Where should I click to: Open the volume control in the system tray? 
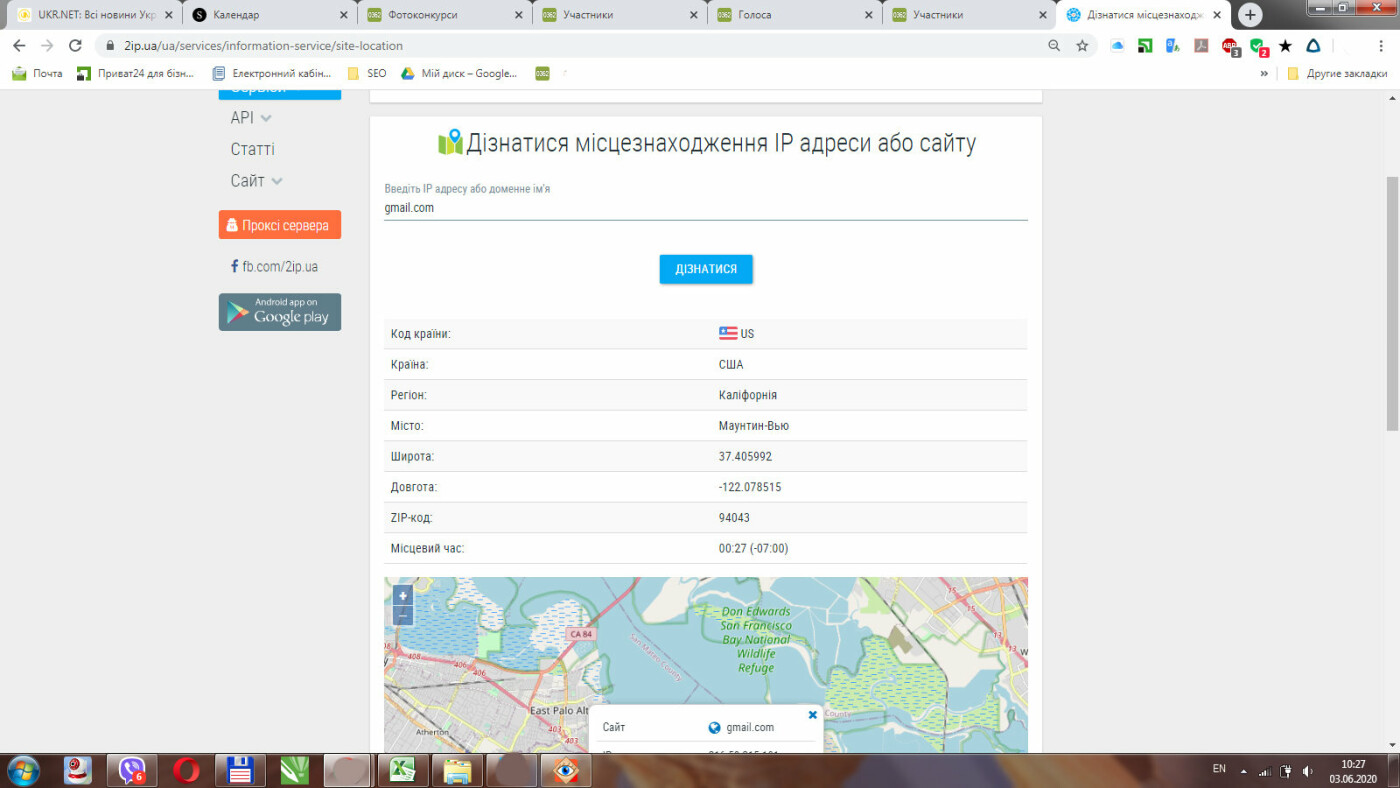point(1307,770)
